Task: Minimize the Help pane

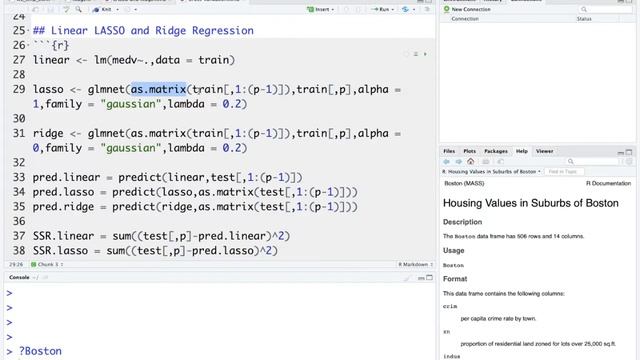Action: [x=620, y=152]
